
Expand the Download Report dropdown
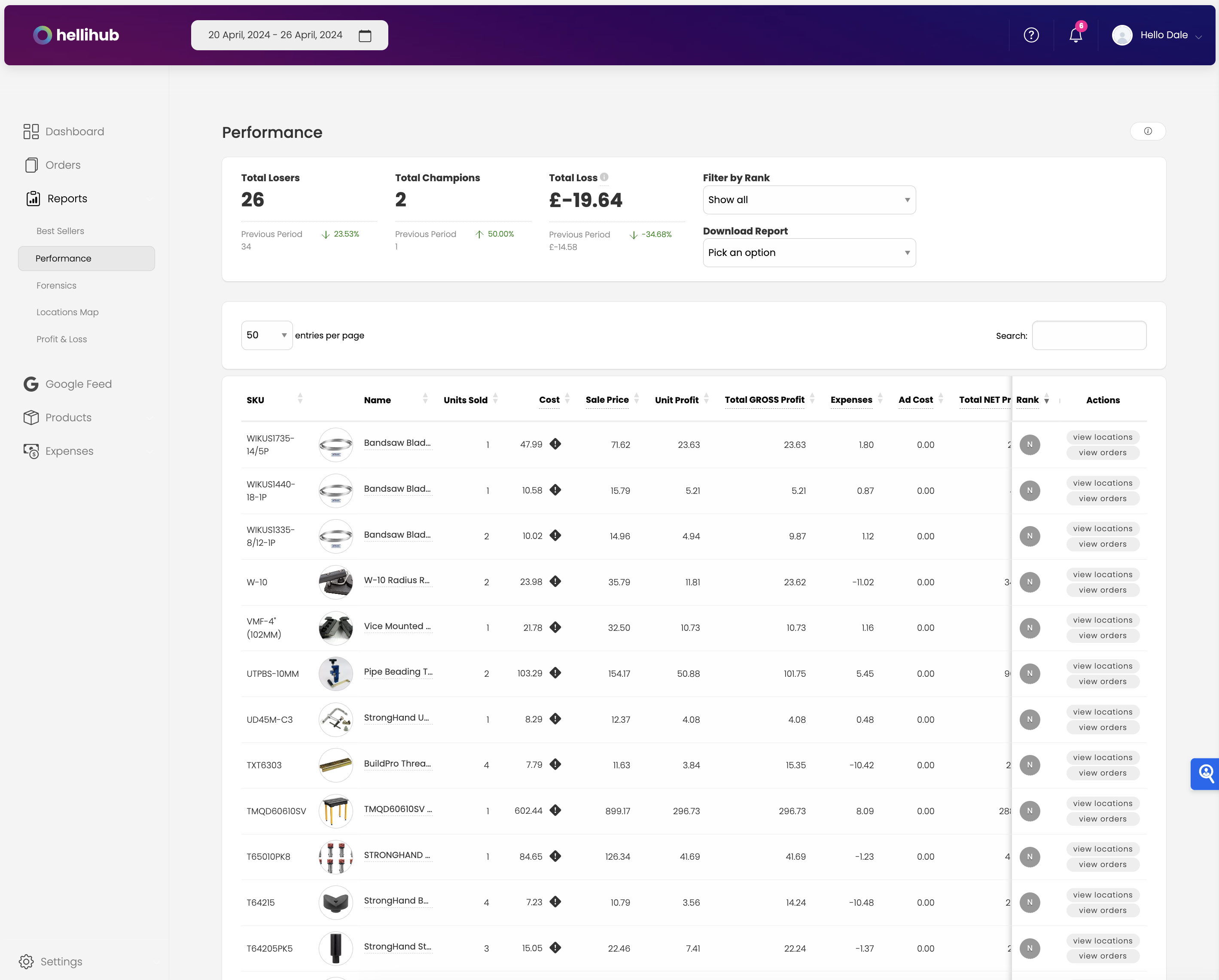coord(808,253)
